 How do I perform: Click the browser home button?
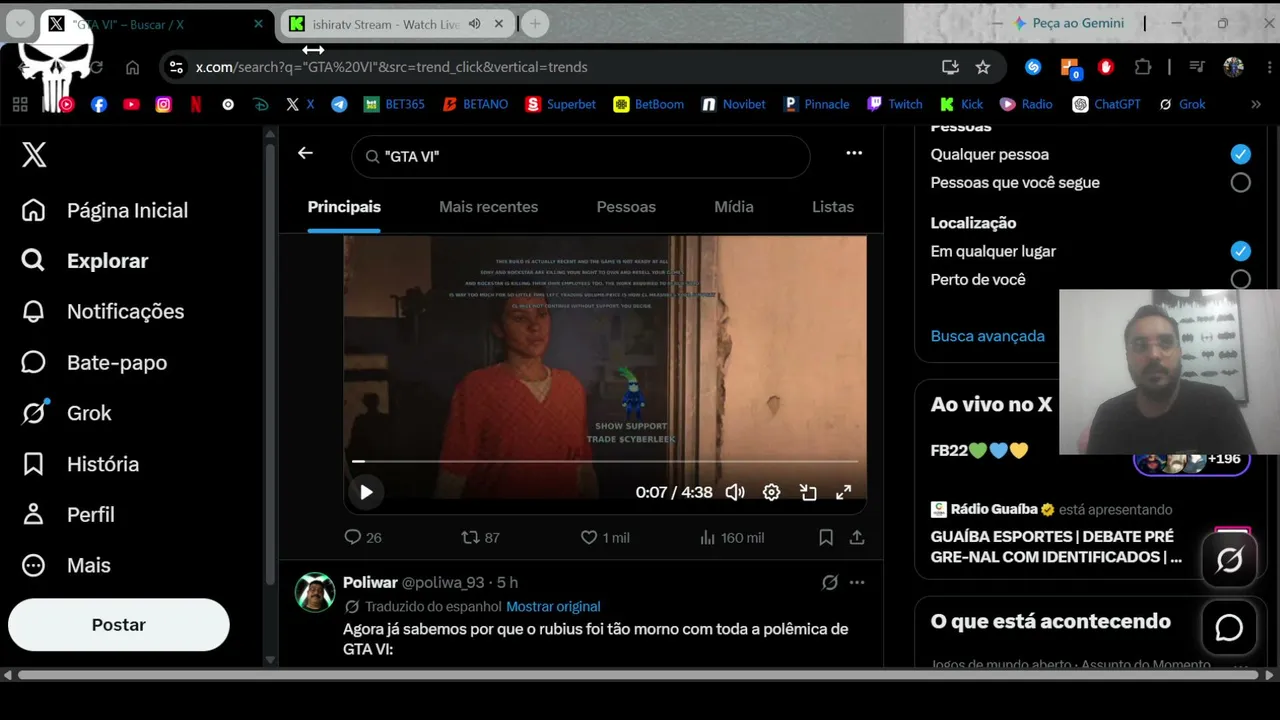132,67
